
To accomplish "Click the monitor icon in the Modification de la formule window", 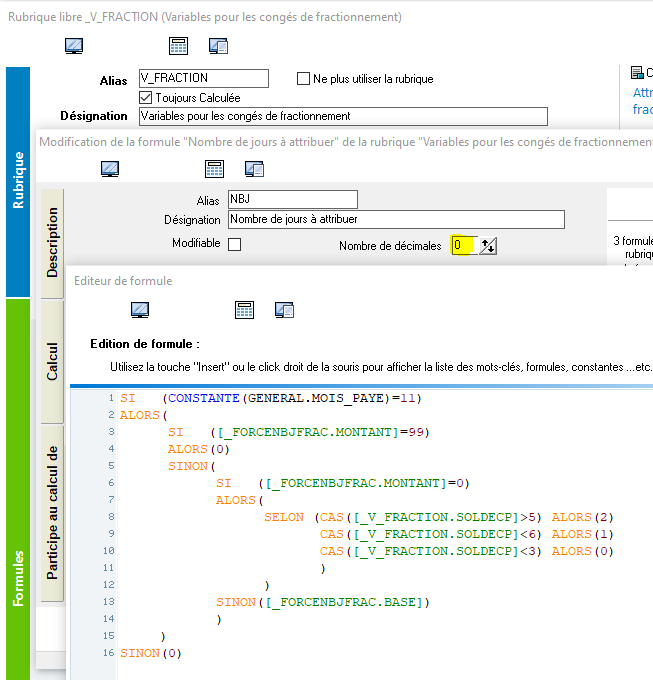I will coord(111,169).
